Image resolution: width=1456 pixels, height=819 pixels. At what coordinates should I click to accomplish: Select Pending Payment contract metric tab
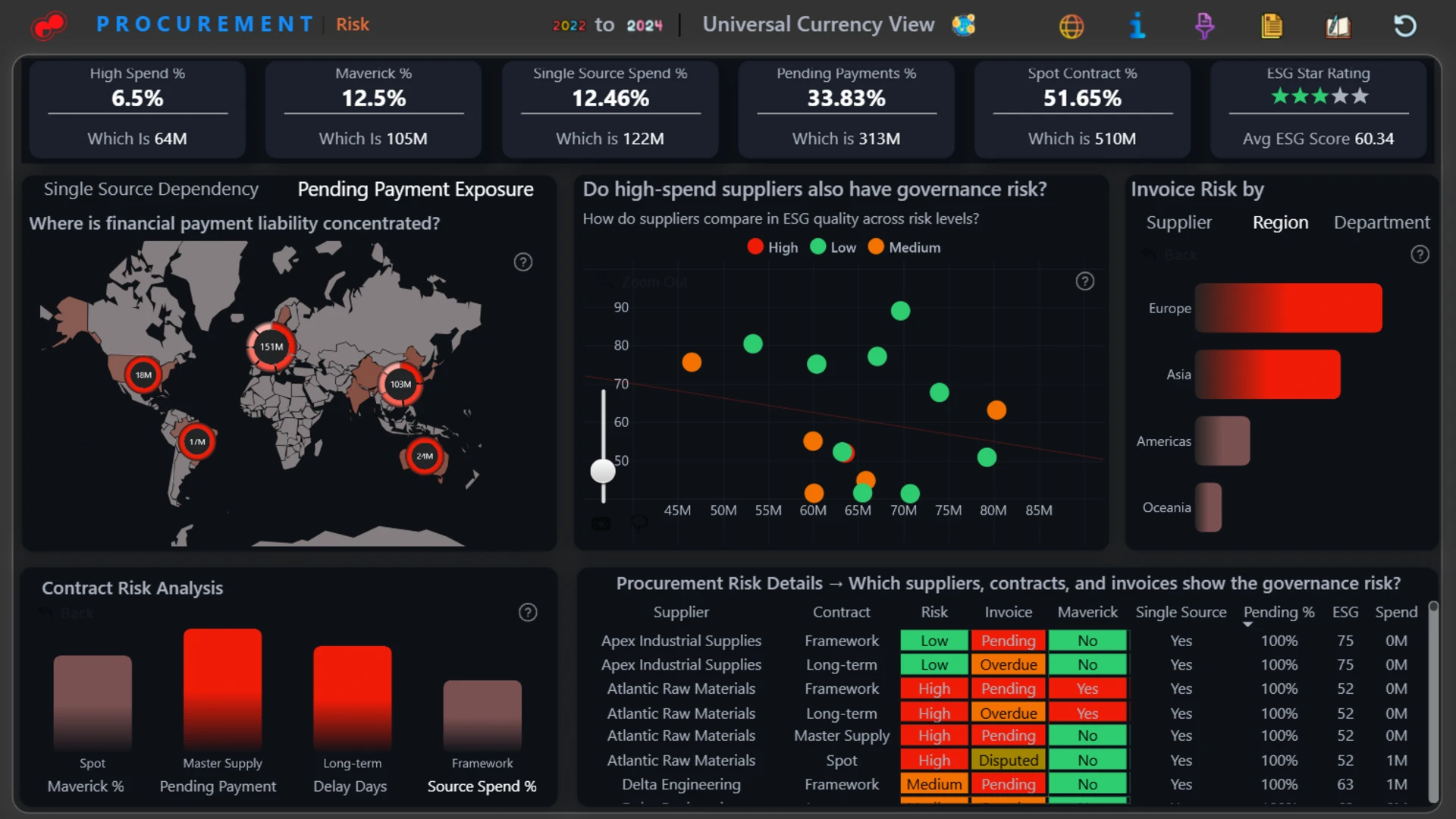[218, 786]
